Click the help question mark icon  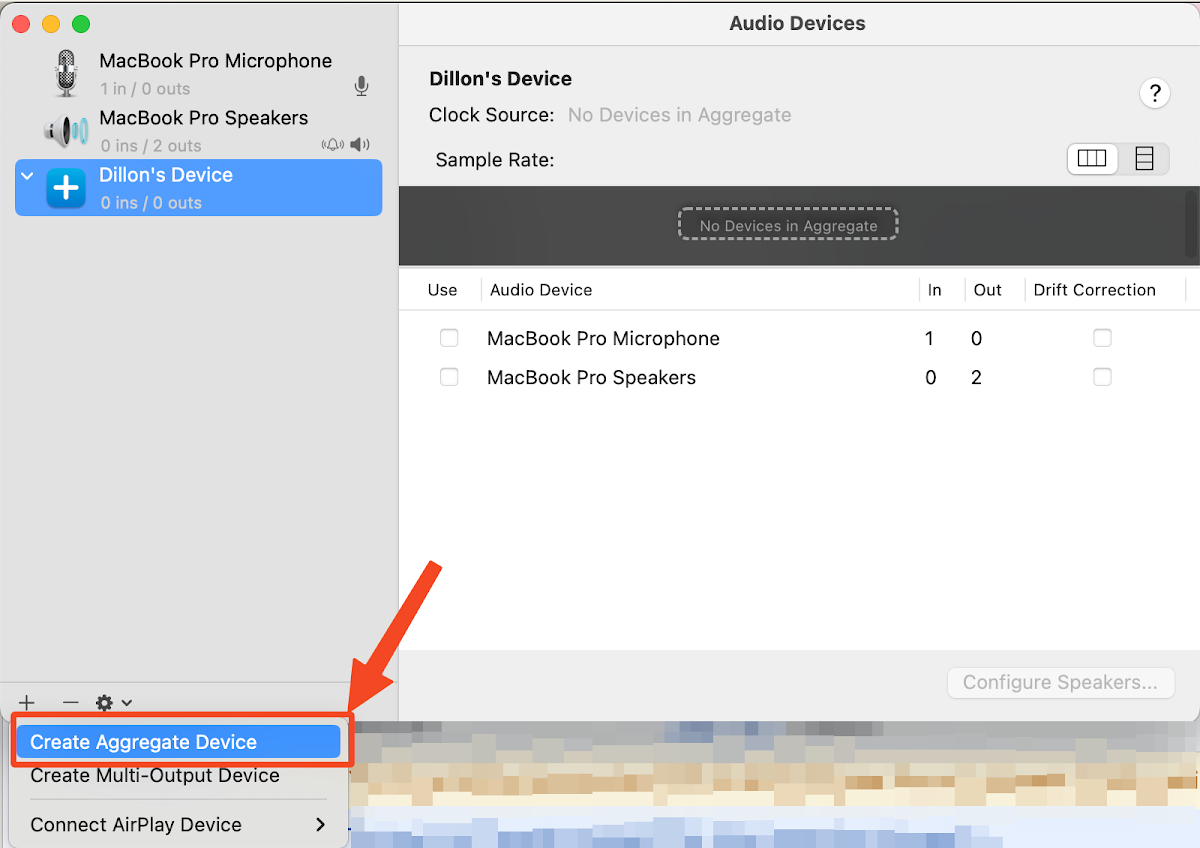(1155, 93)
